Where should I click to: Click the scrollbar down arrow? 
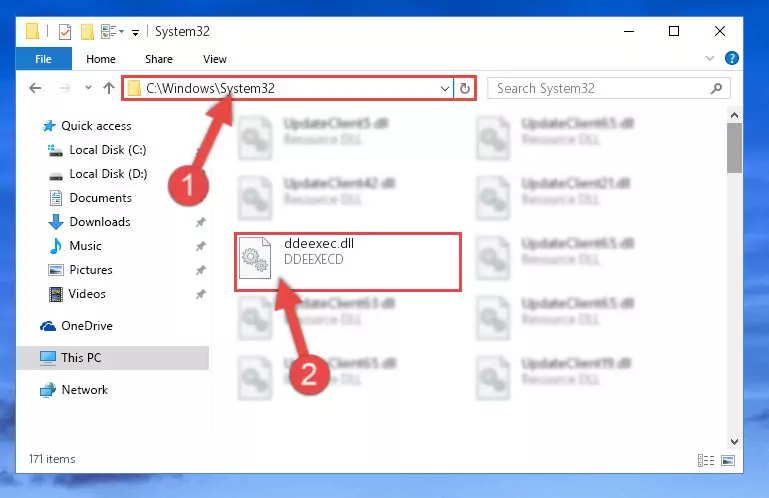pyautogui.click(x=734, y=442)
